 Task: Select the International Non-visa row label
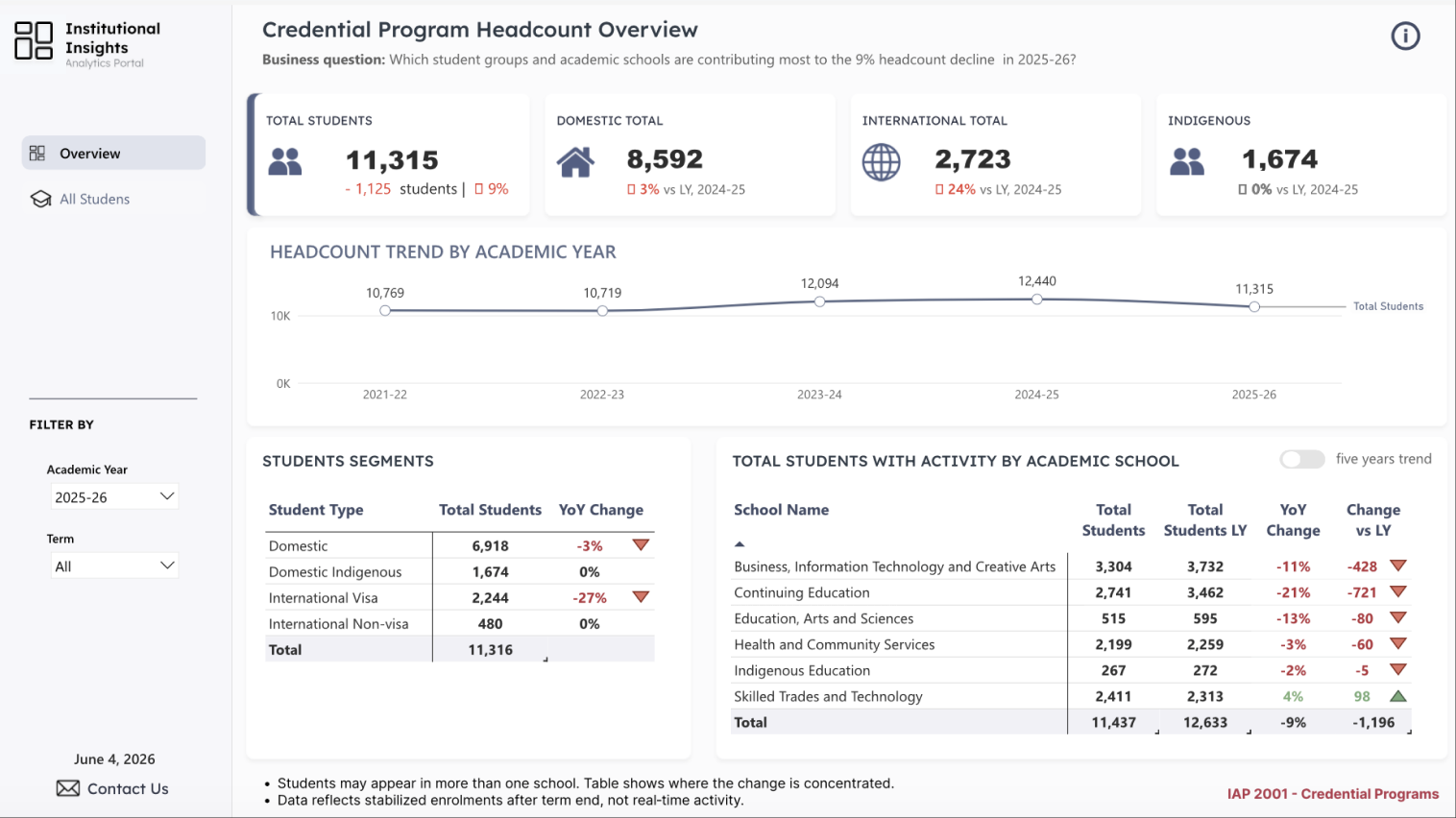338,623
